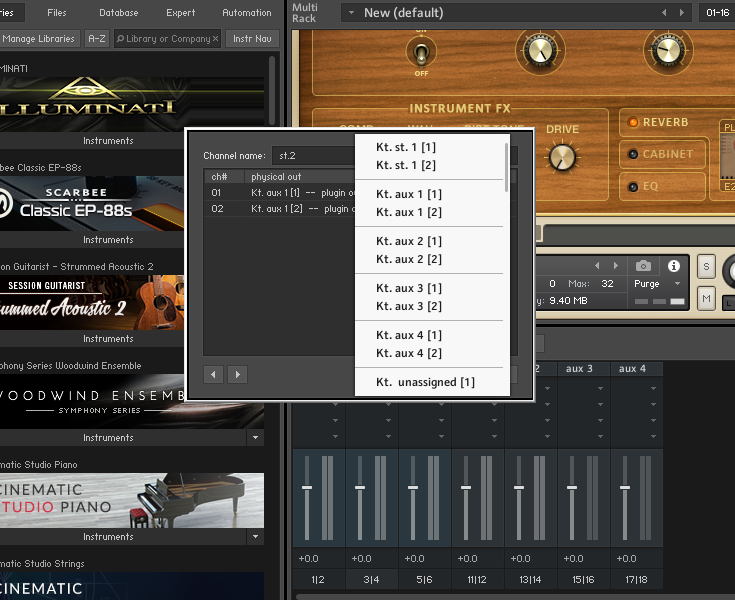The width and height of the screenshot is (735, 600).
Task: Click Manage Libraries button
Action: point(39,39)
